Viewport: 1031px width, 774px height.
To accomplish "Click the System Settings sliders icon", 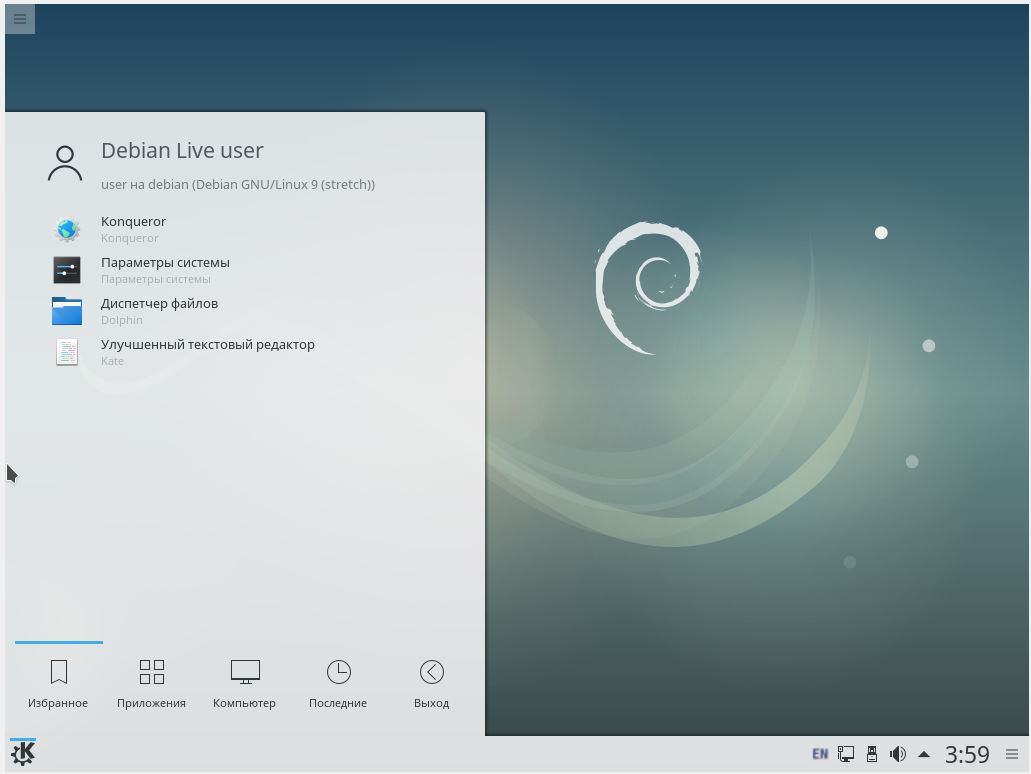I will click(67, 270).
